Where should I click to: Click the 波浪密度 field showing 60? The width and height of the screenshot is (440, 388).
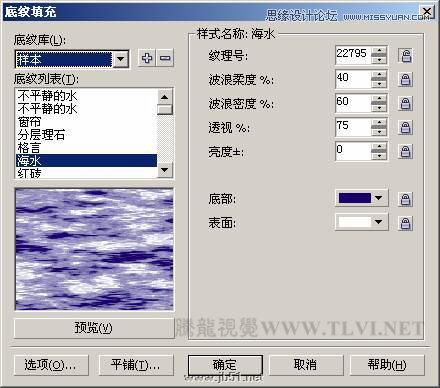(353, 103)
